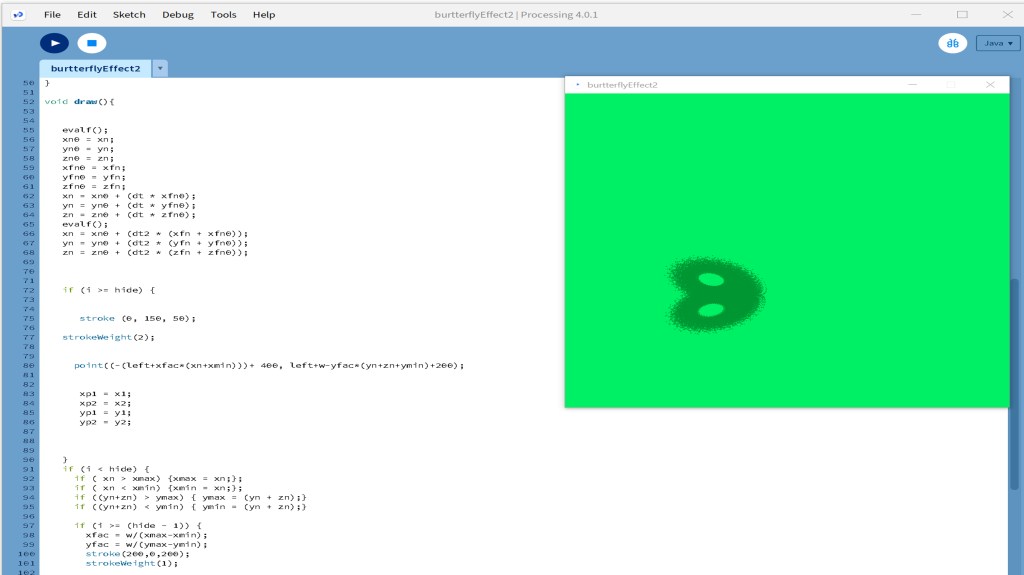The image size is (1024, 575).
Task: Open the Edit menu
Action: tap(87, 15)
